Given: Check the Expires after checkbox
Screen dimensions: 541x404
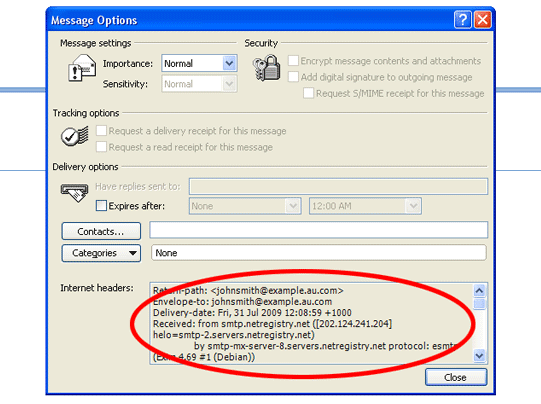Looking at the screenshot, I should pos(101,206).
